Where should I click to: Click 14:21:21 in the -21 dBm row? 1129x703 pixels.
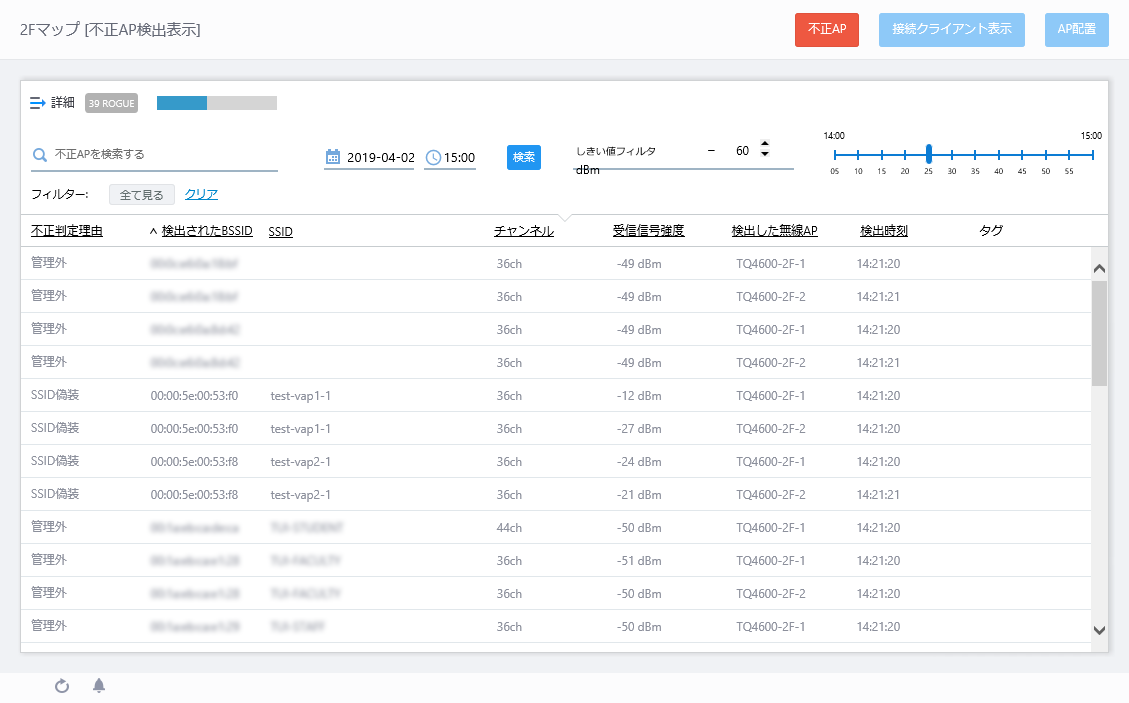point(878,496)
